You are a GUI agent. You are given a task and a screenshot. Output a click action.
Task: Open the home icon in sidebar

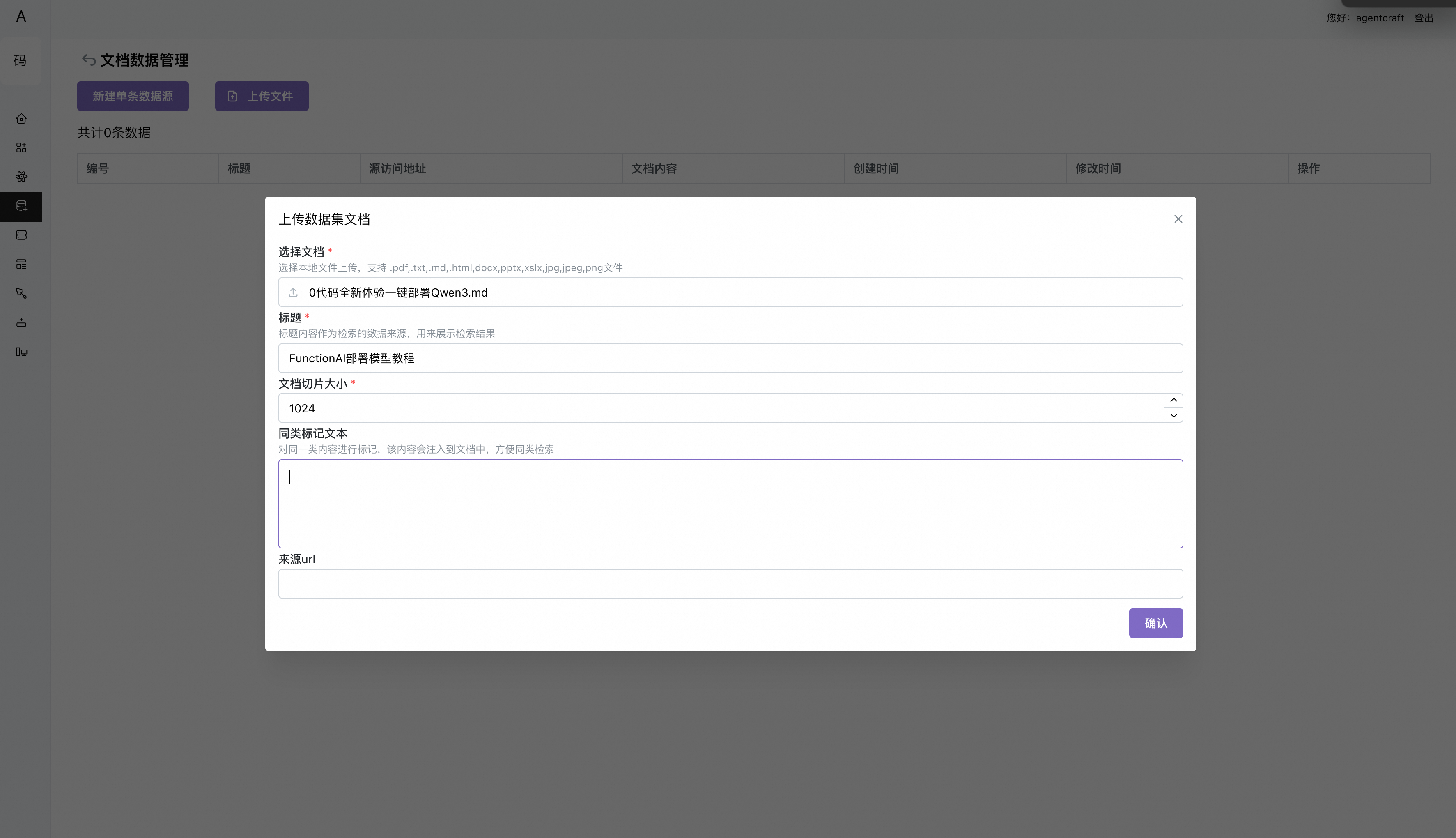[x=21, y=119]
